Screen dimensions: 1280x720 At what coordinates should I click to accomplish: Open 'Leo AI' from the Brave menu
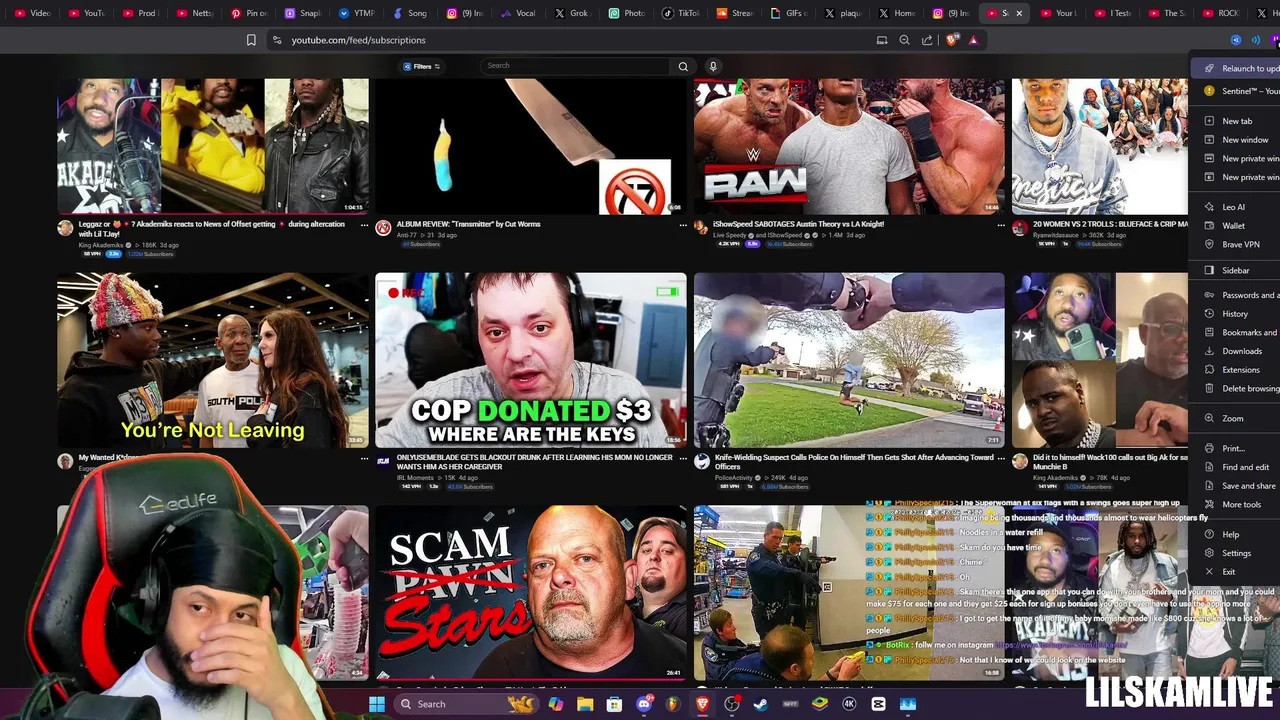point(1236,207)
